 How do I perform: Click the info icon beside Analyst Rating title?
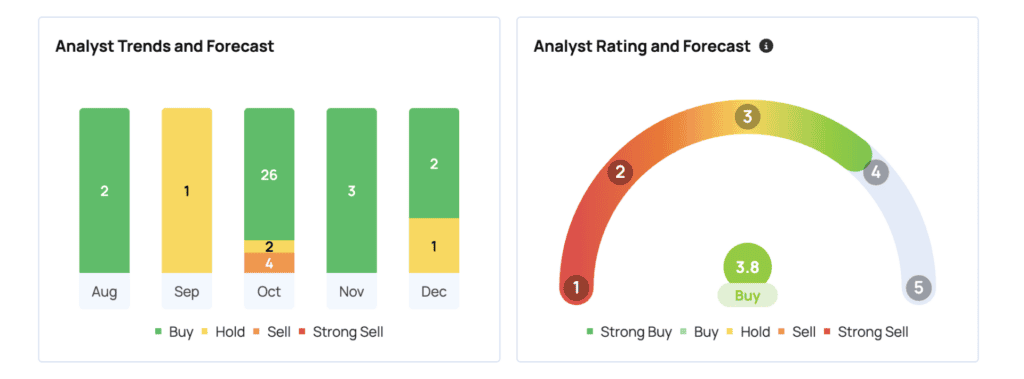click(767, 46)
